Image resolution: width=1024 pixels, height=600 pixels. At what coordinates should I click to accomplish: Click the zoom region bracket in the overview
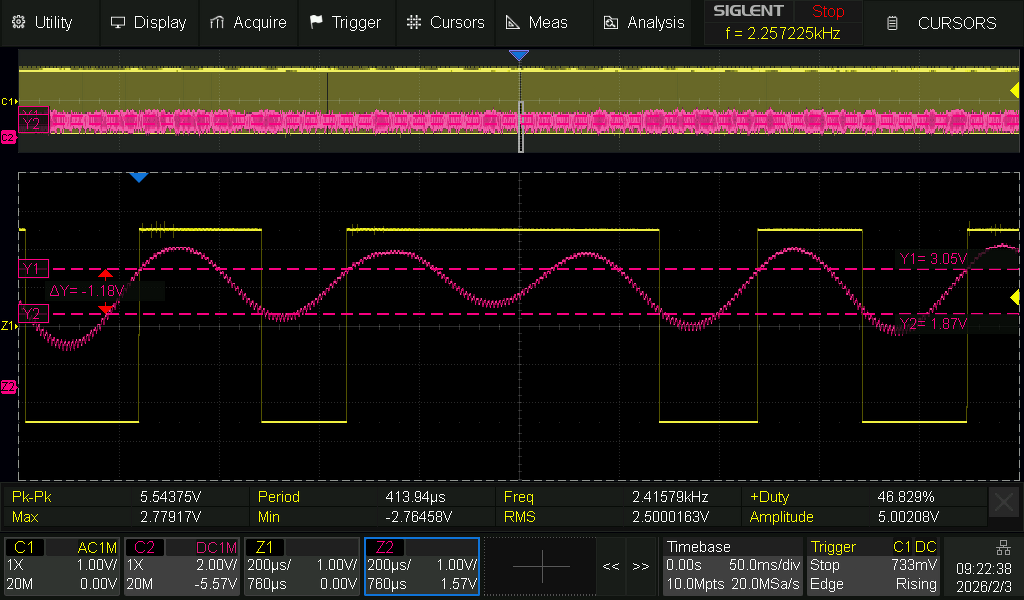[x=520, y=127]
